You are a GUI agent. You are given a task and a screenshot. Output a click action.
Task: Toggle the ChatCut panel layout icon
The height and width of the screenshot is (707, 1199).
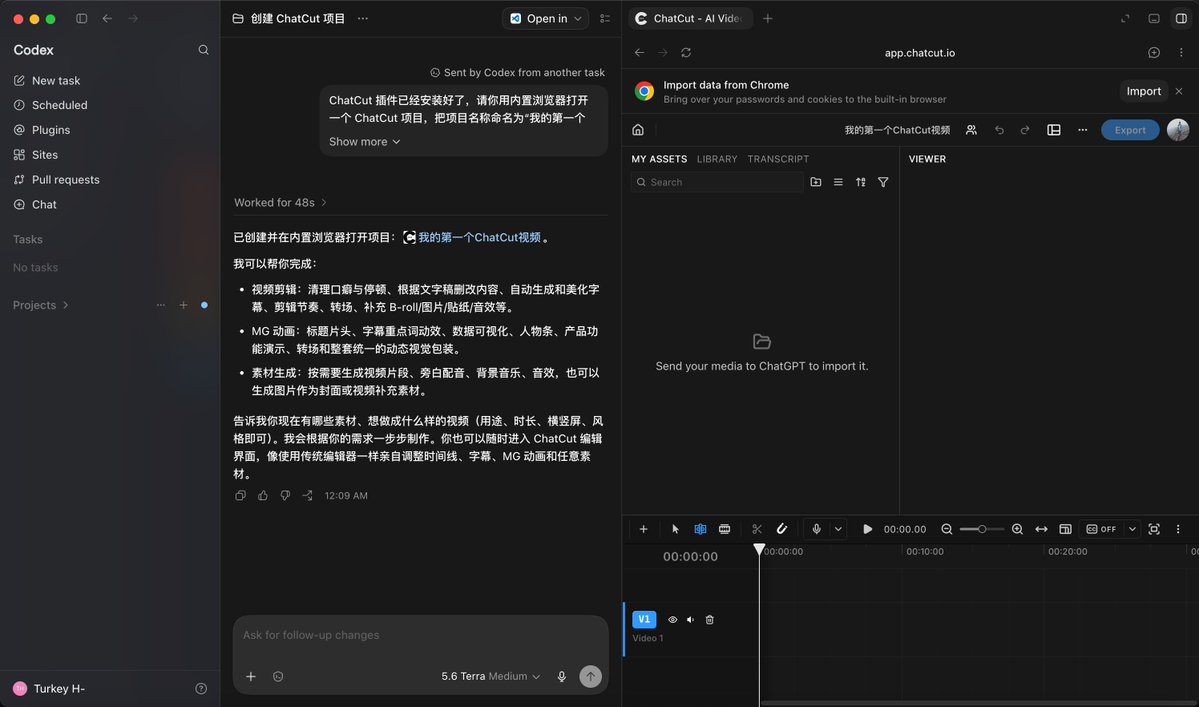tap(1054, 130)
